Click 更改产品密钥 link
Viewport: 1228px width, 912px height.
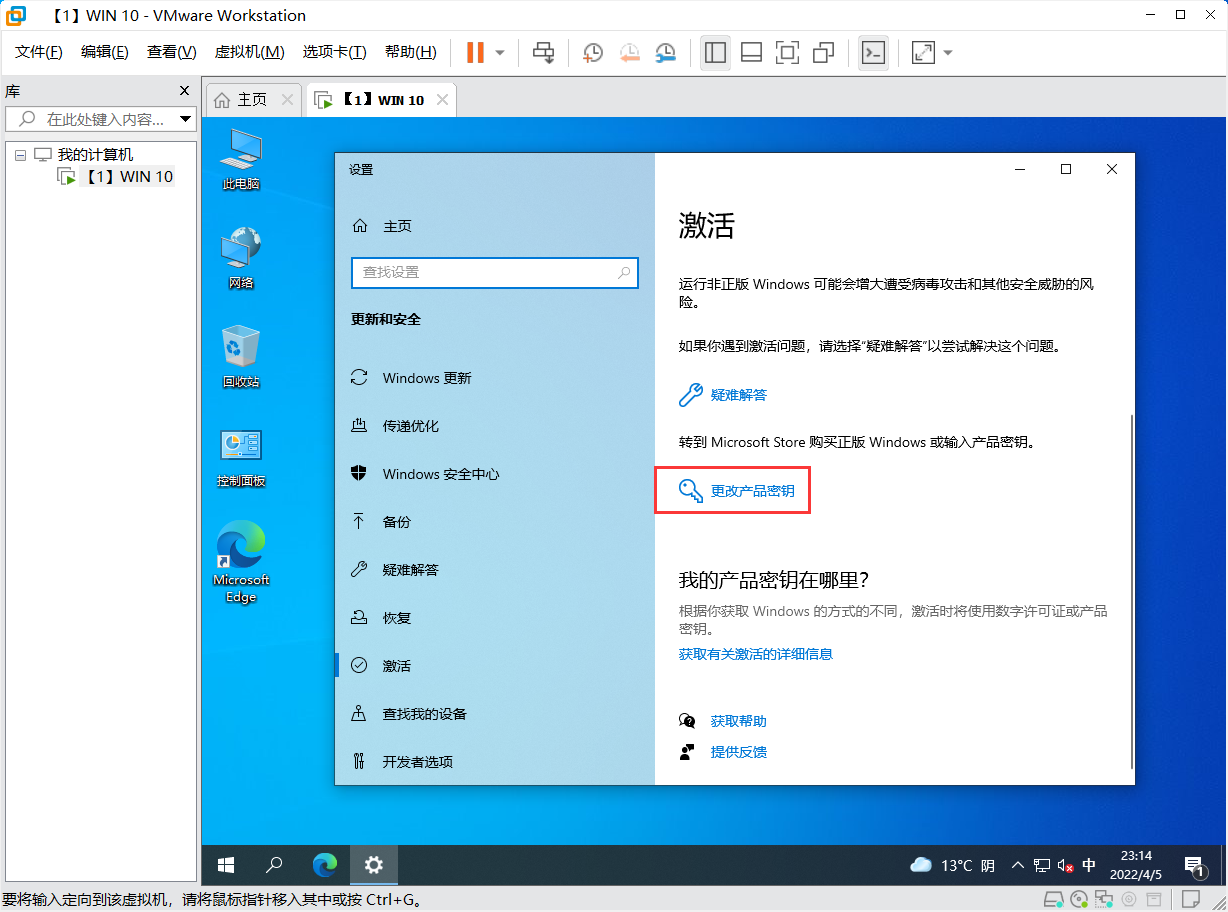[x=737, y=491]
